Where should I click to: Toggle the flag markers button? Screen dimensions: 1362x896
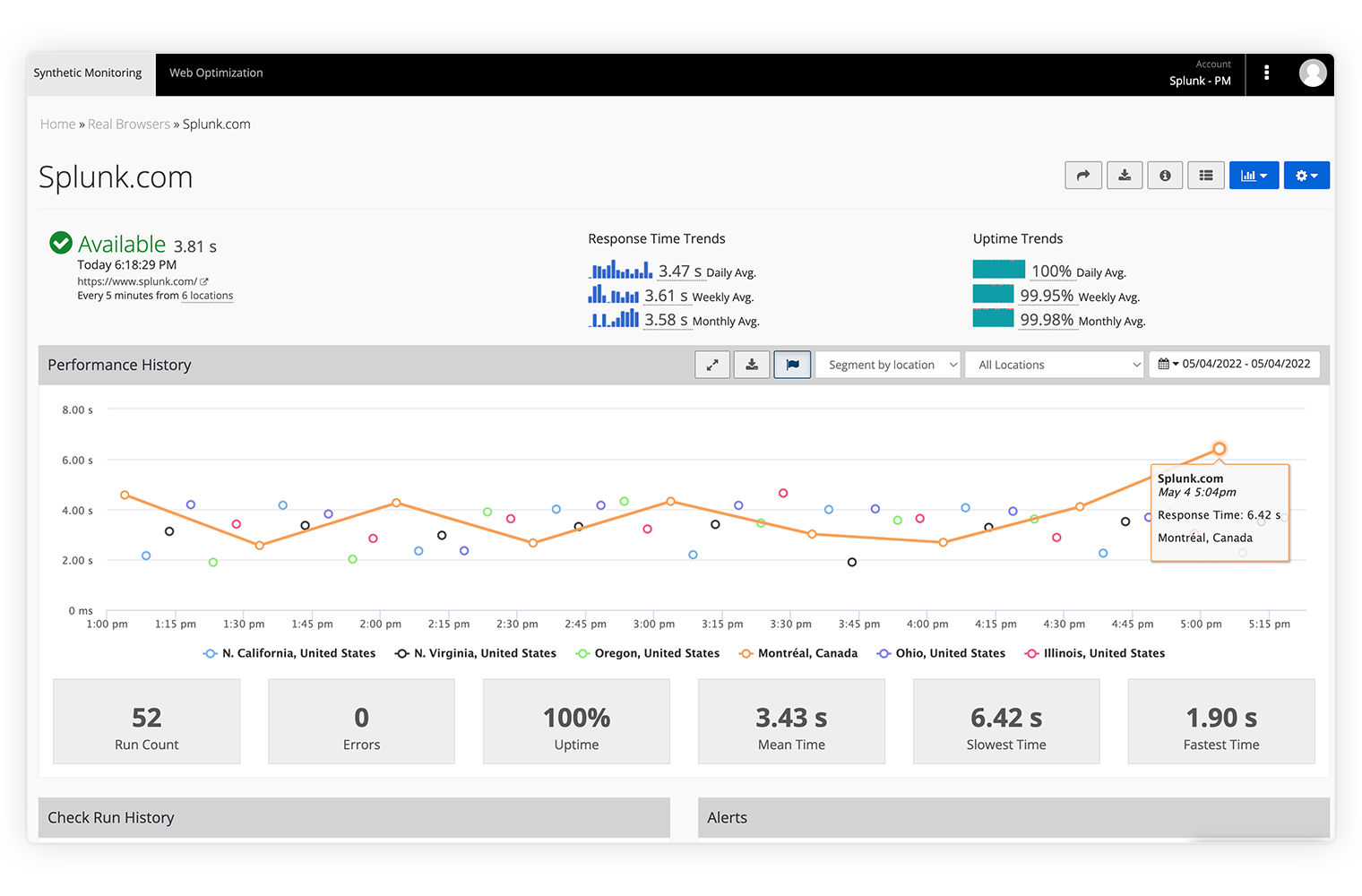pos(792,365)
